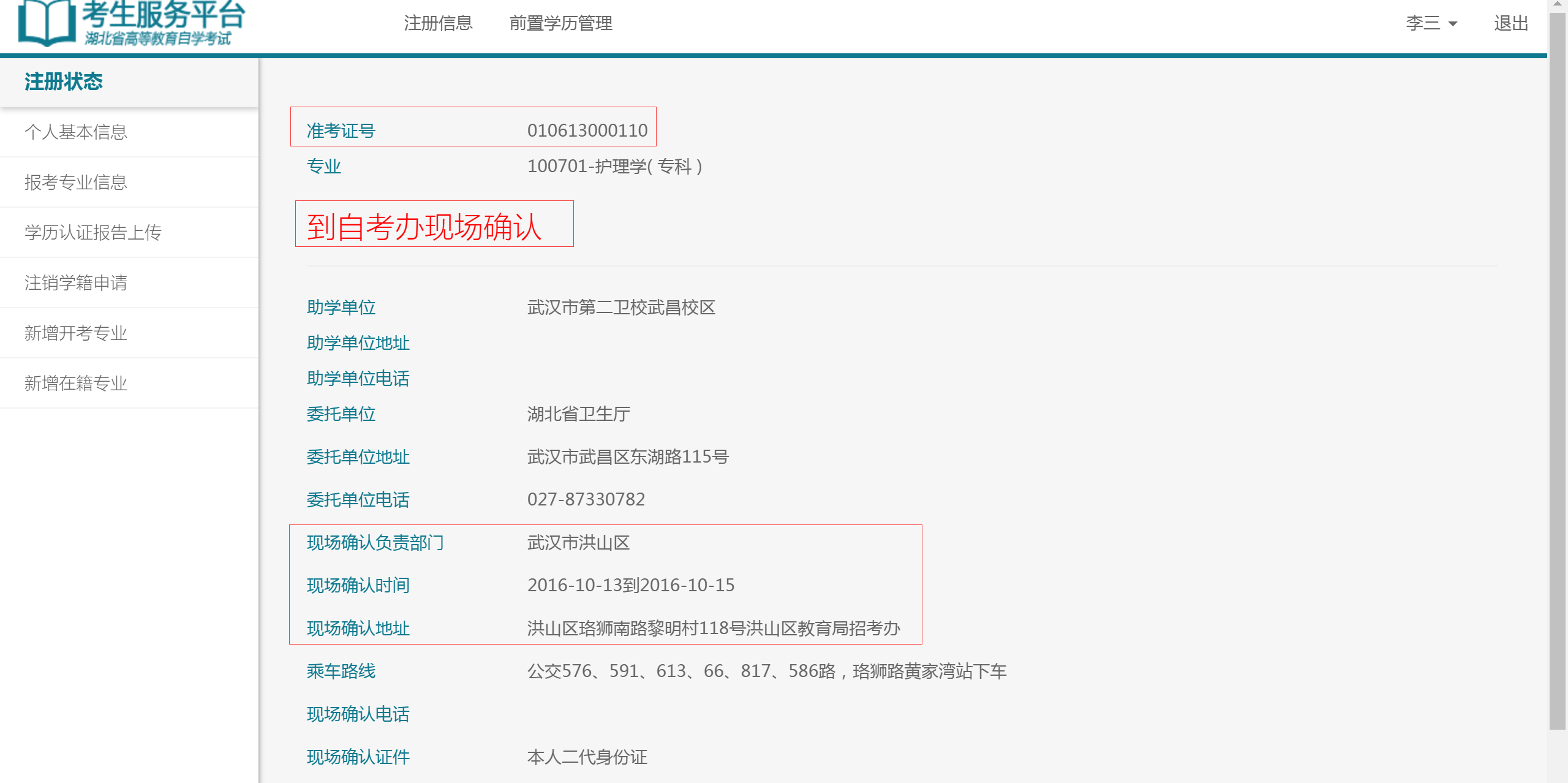Image resolution: width=1568 pixels, height=783 pixels.
Task: Open the 李三 user dropdown
Action: tap(1423, 23)
